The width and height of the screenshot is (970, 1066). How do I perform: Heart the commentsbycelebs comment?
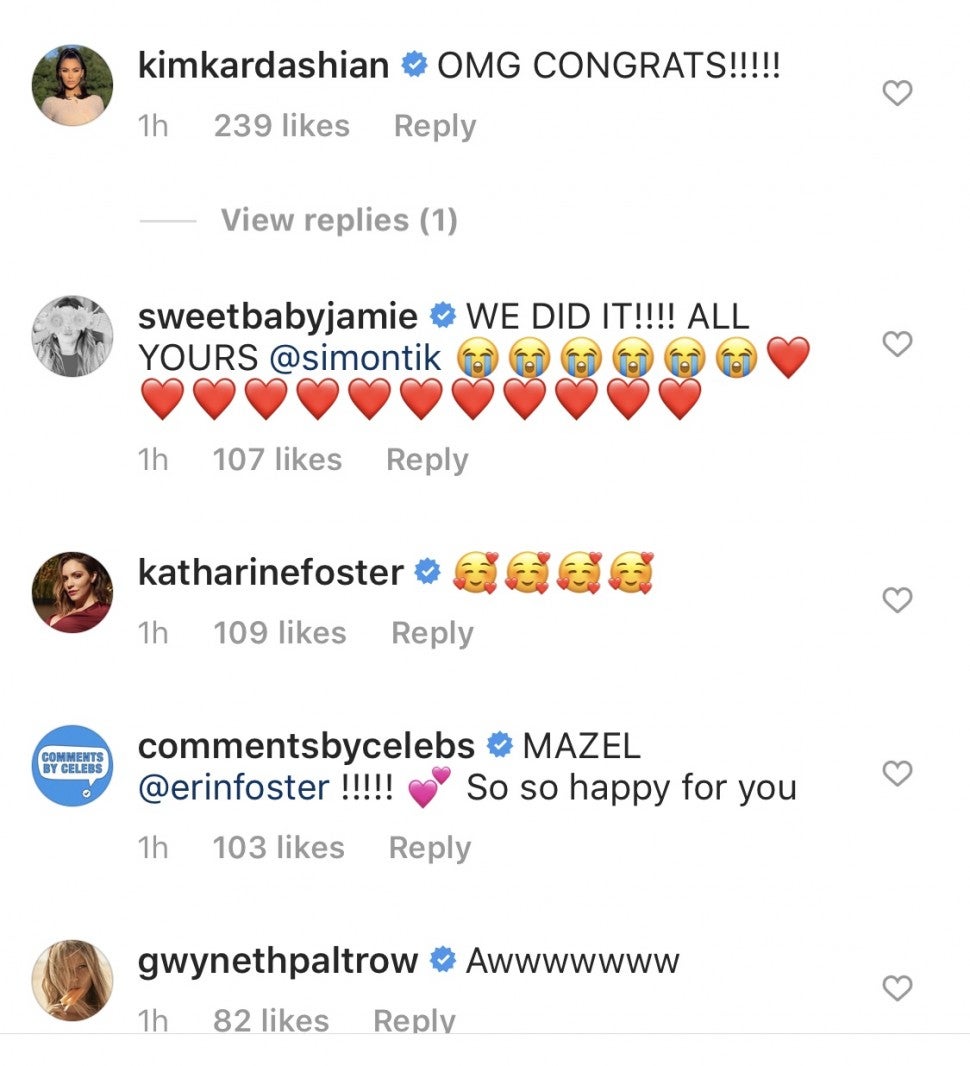897,773
